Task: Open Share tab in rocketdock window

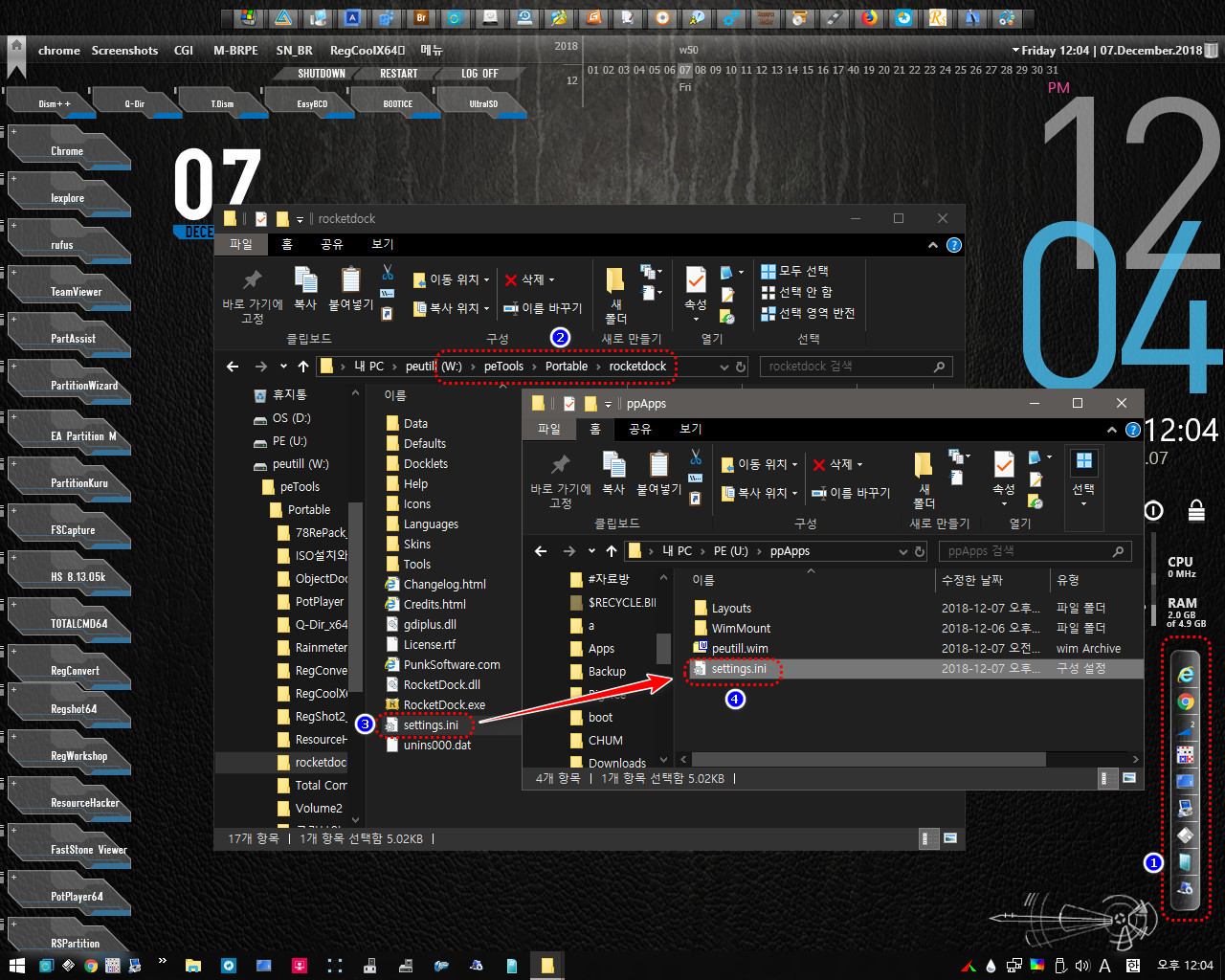Action: (x=332, y=245)
